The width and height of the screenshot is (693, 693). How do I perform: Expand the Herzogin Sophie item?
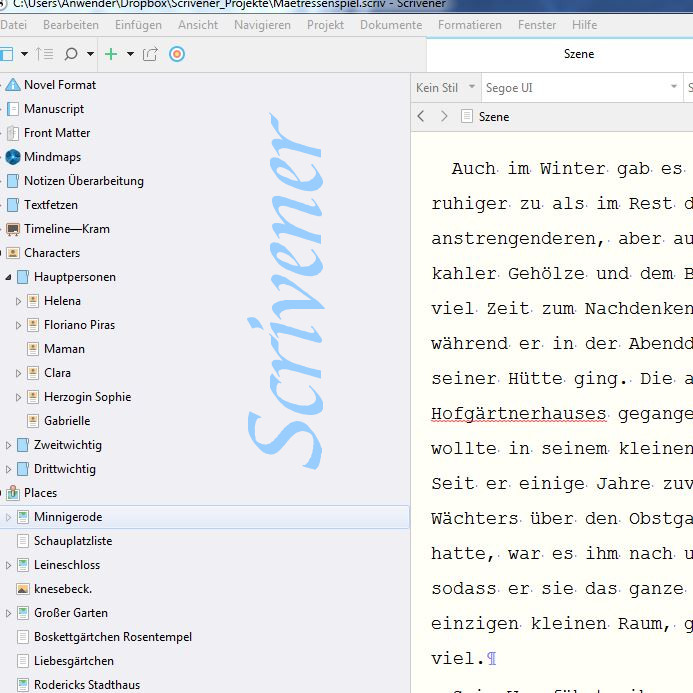pyautogui.click(x=18, y=397)
